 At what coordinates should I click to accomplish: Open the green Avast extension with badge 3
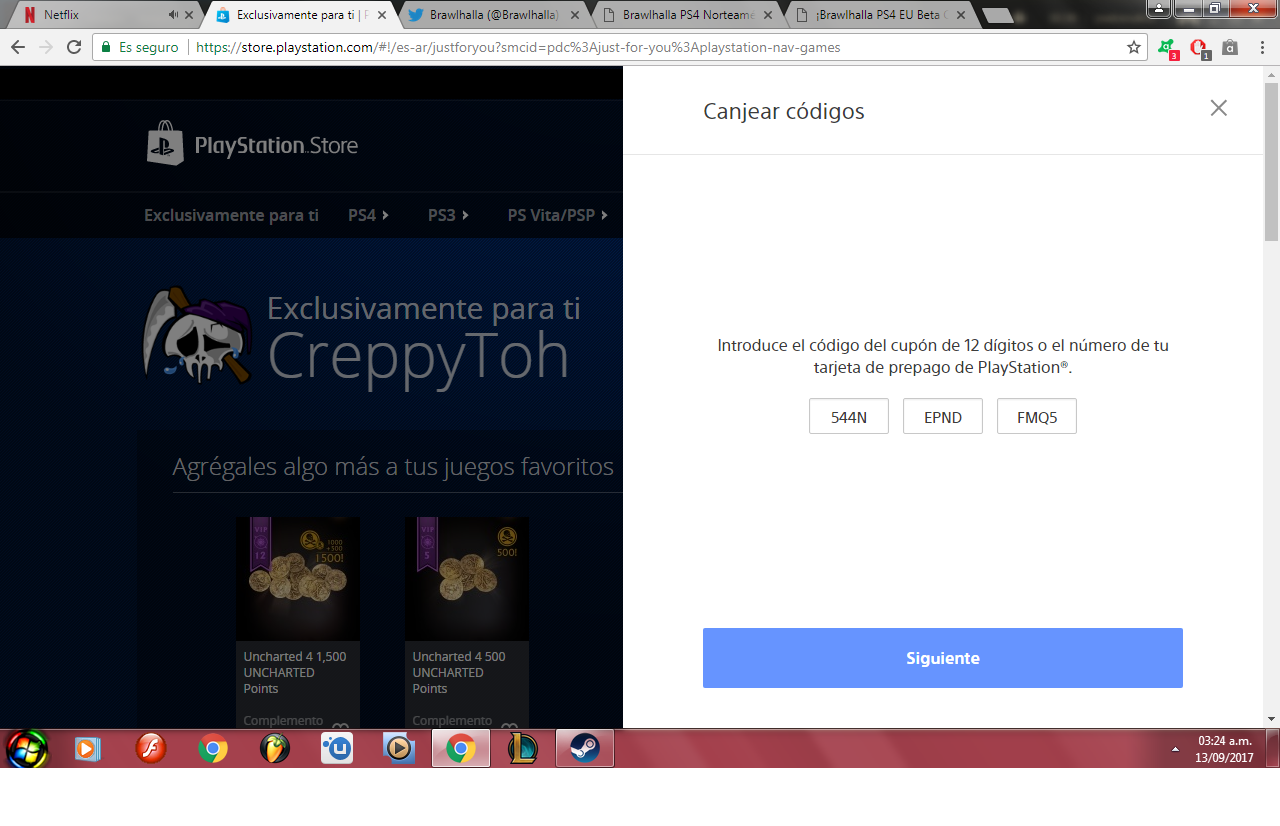(x=1166, y=47)
